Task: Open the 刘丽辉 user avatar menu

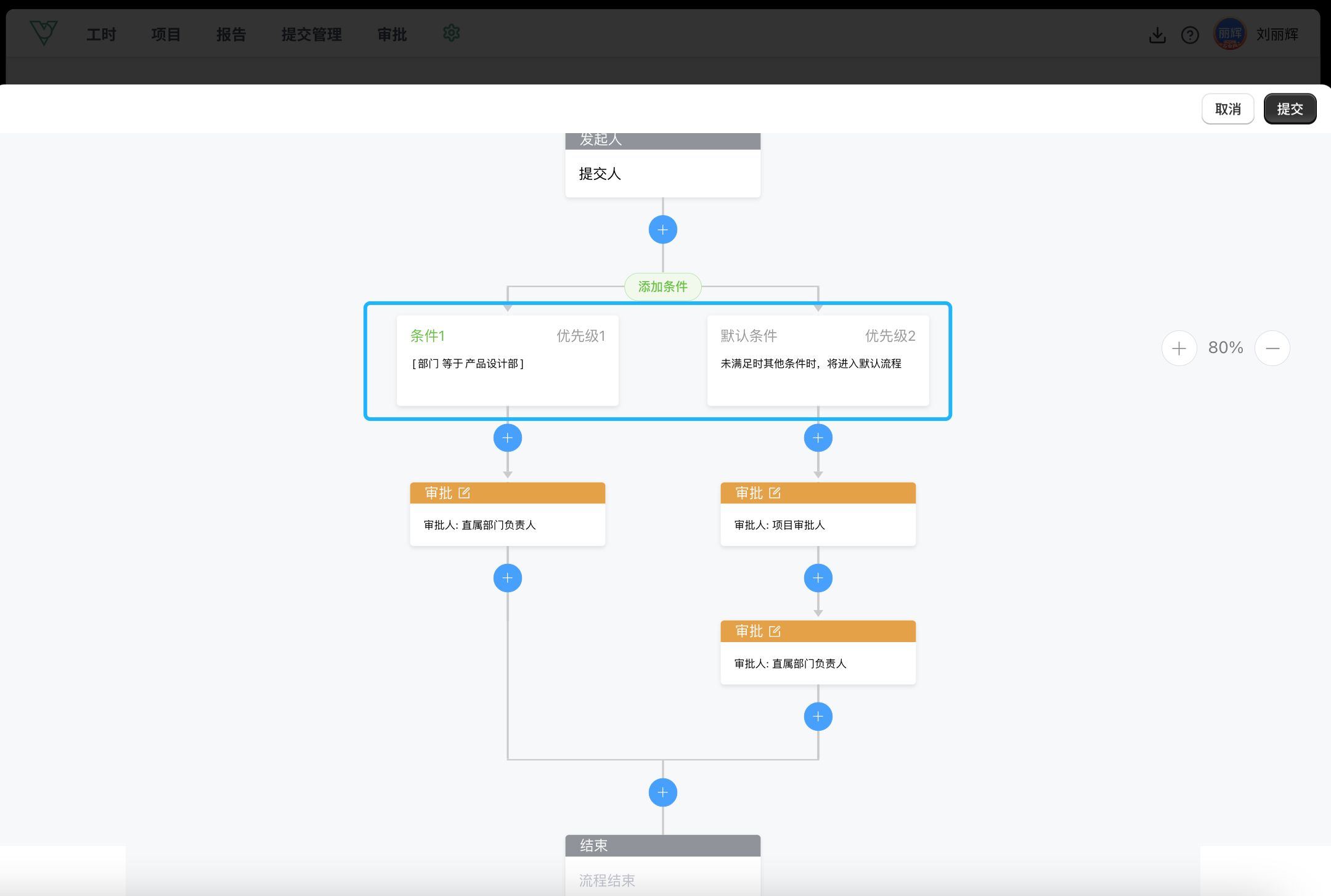Action: point(1230,34)
